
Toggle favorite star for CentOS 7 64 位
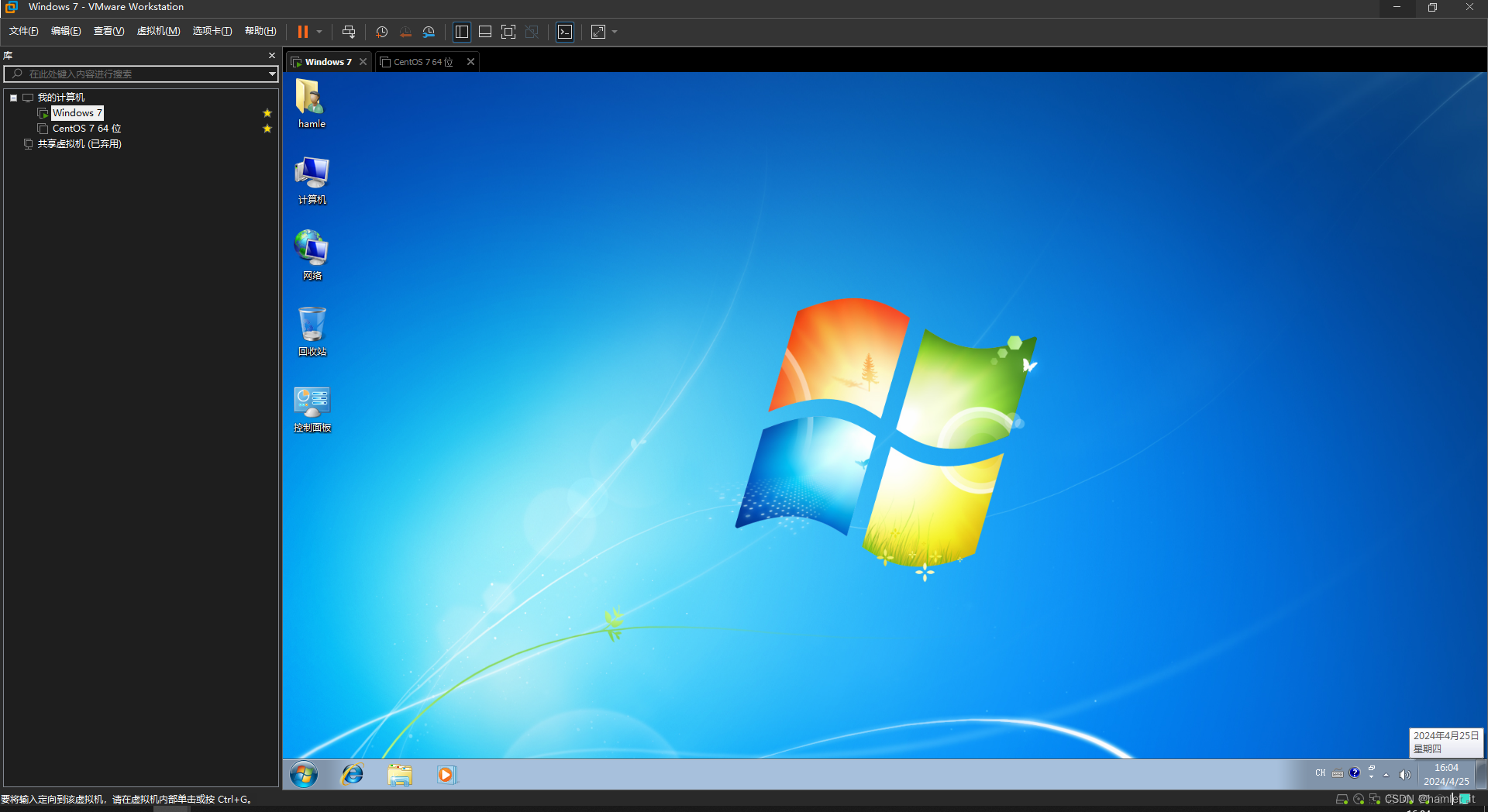267,129
